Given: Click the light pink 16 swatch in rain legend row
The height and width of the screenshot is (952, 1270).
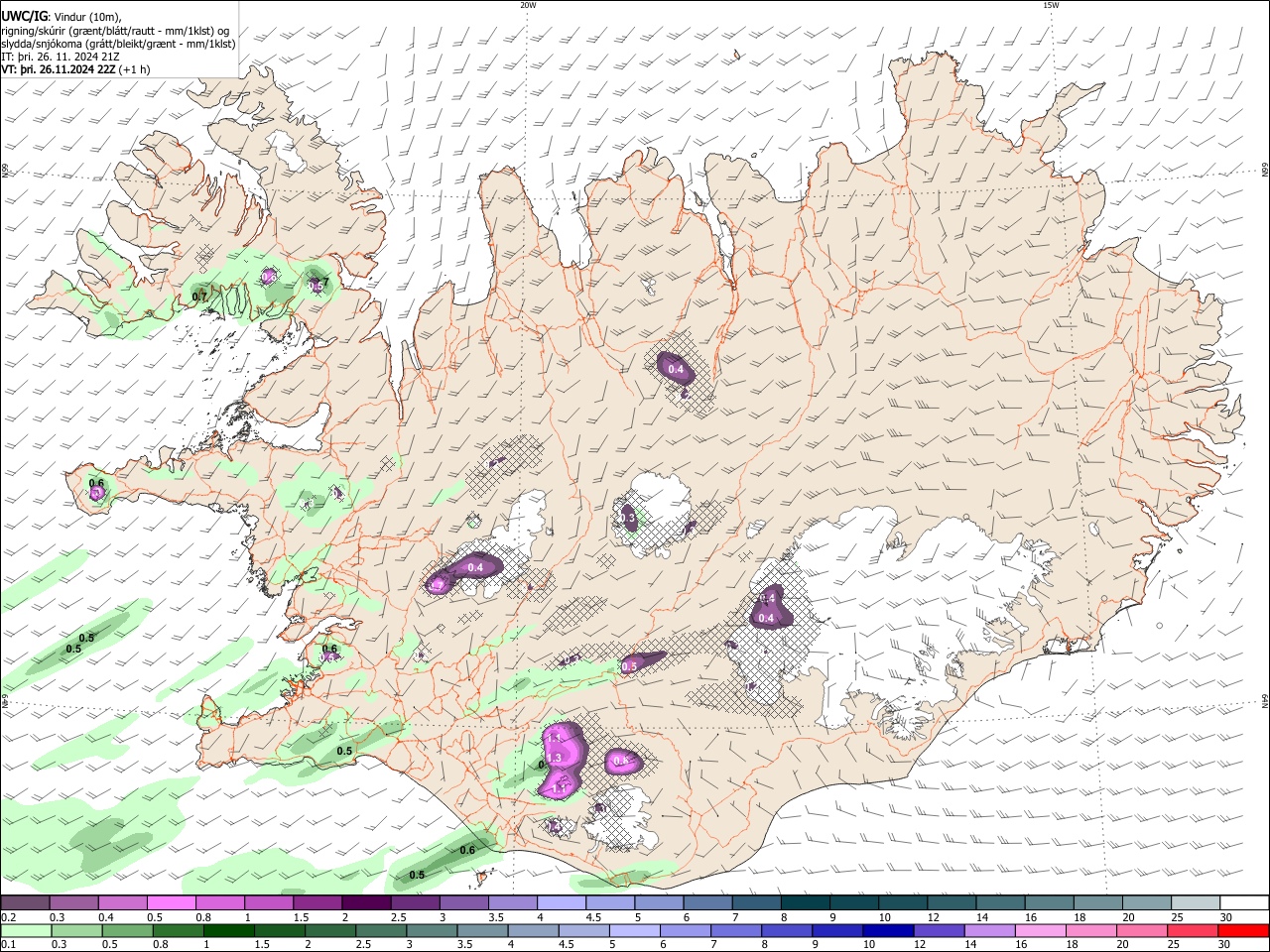Looking at the screenshot, I should [1040, 931].
